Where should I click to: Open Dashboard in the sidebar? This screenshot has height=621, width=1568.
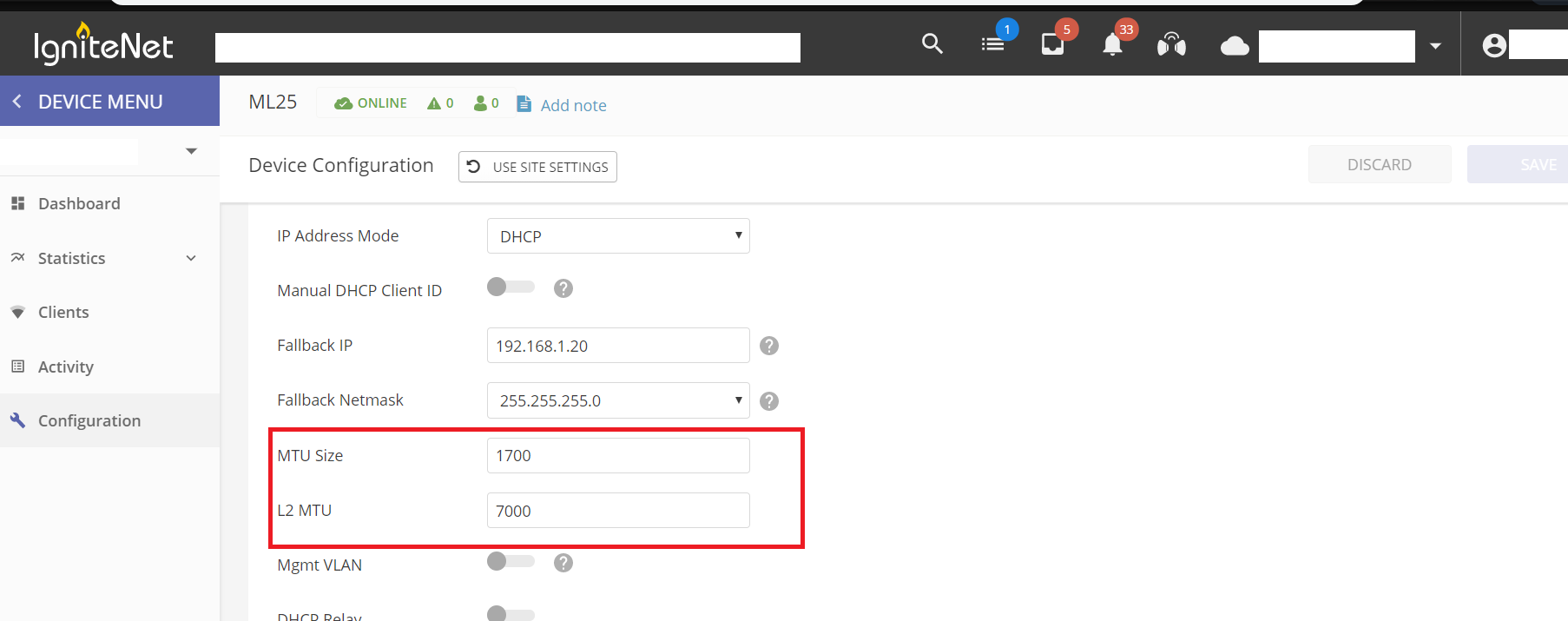point(79,203)
